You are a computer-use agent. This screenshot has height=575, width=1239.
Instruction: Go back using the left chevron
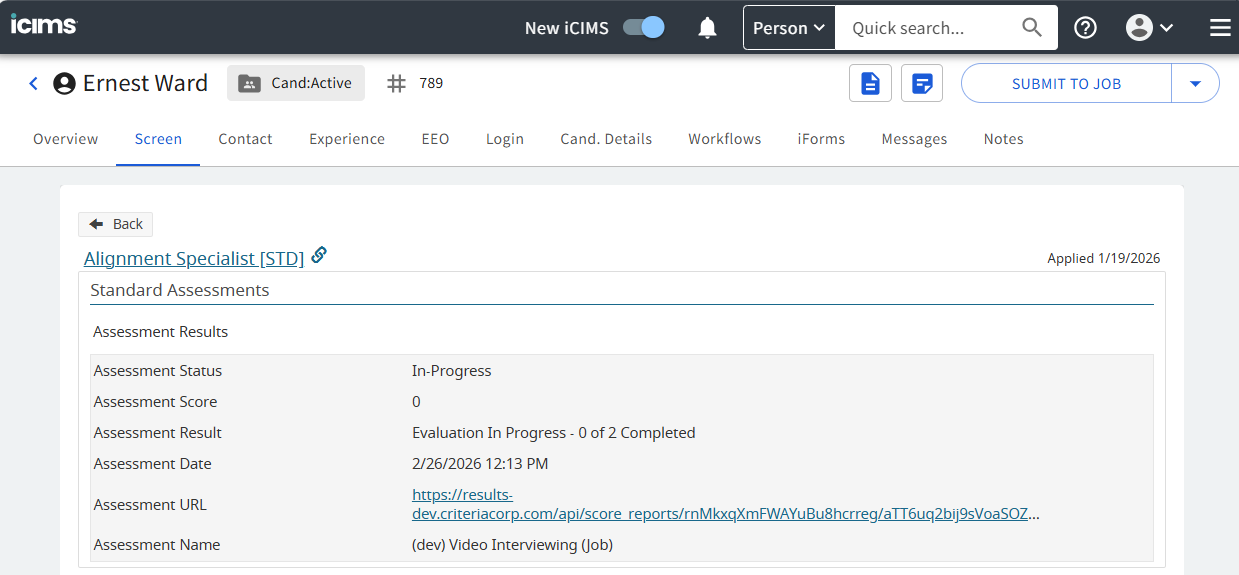point(33,83)
